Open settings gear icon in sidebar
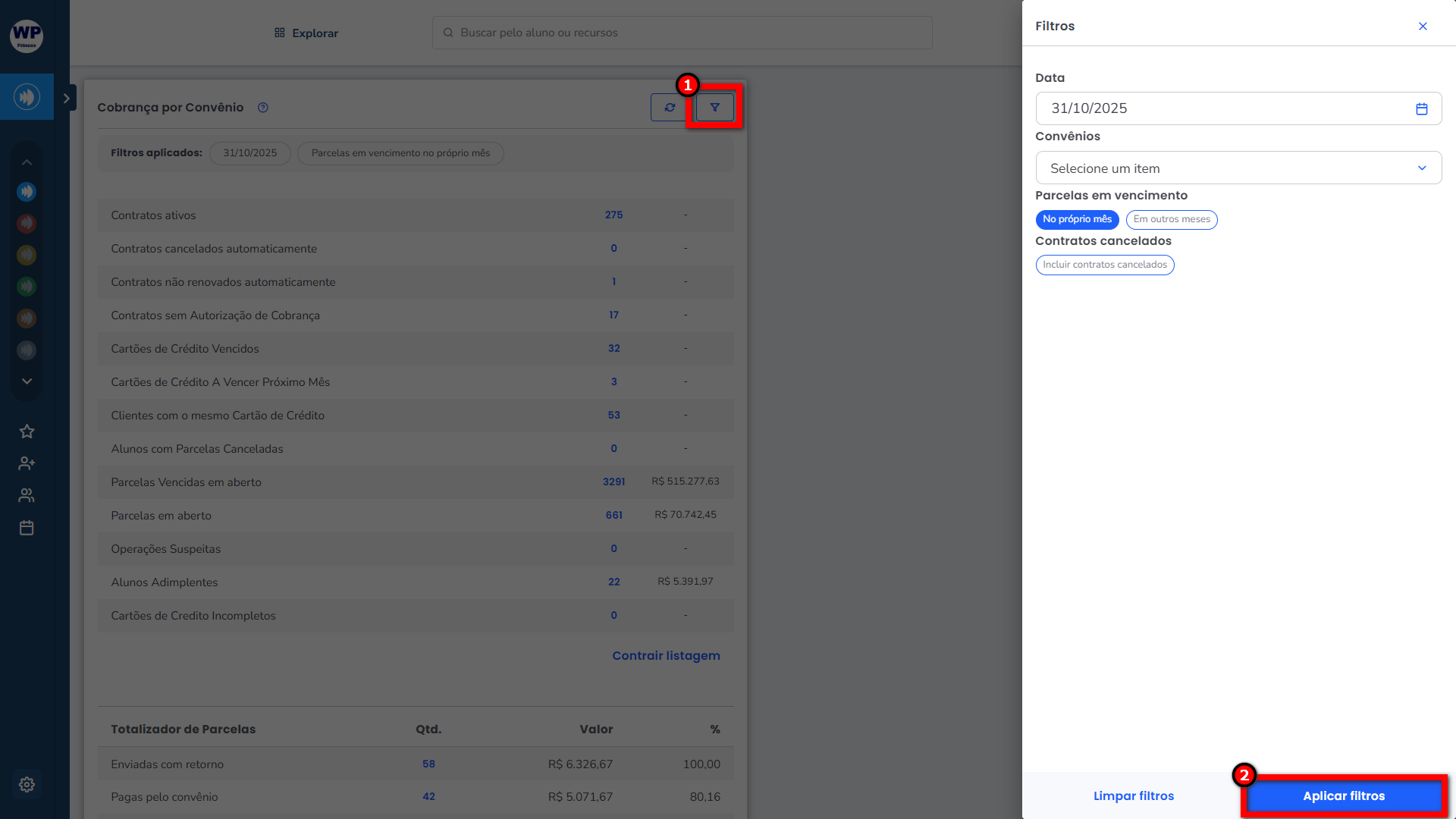Screen dimensions: 1456x819 27,785
